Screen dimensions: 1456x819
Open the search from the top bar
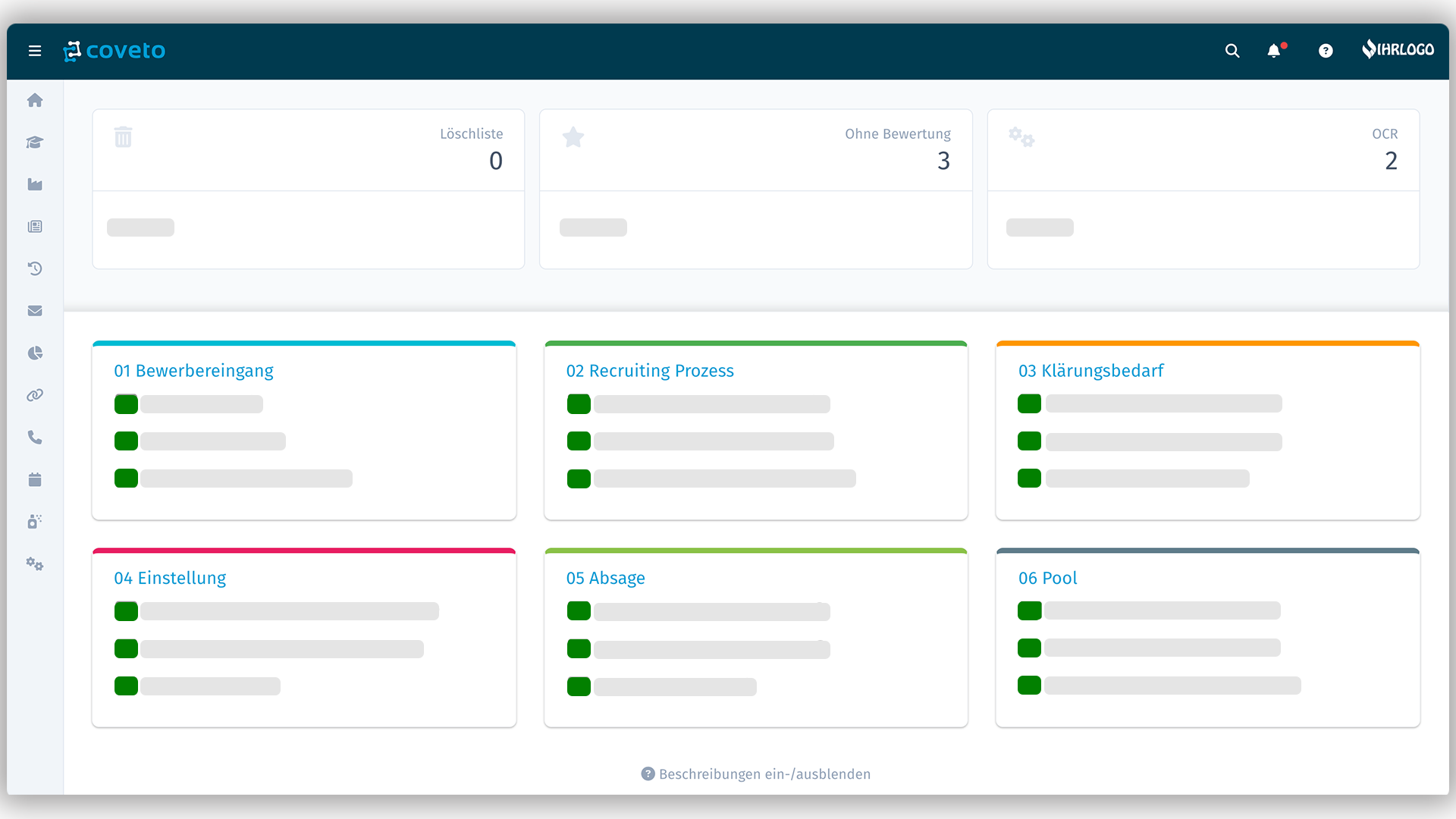pos(1232,50)
